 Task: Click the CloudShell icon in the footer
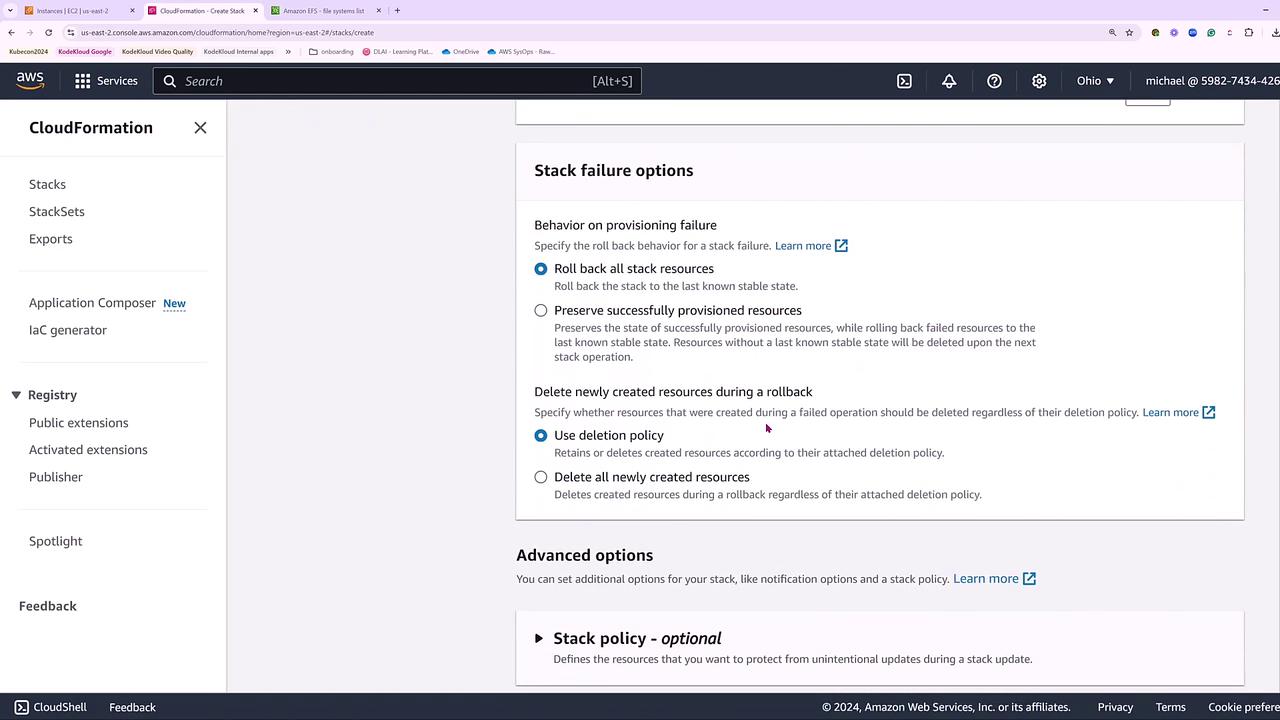pyautogui.click(x=21, y=707)
